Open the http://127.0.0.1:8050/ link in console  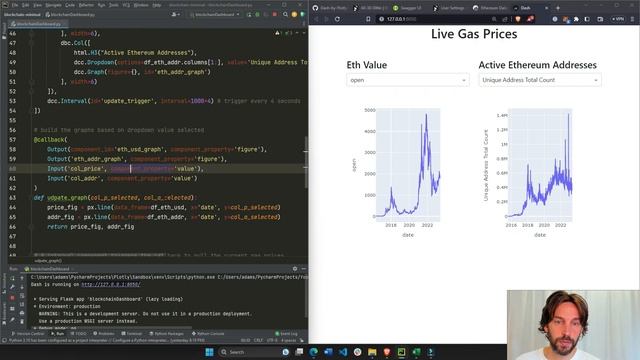(x=111, y=284)
